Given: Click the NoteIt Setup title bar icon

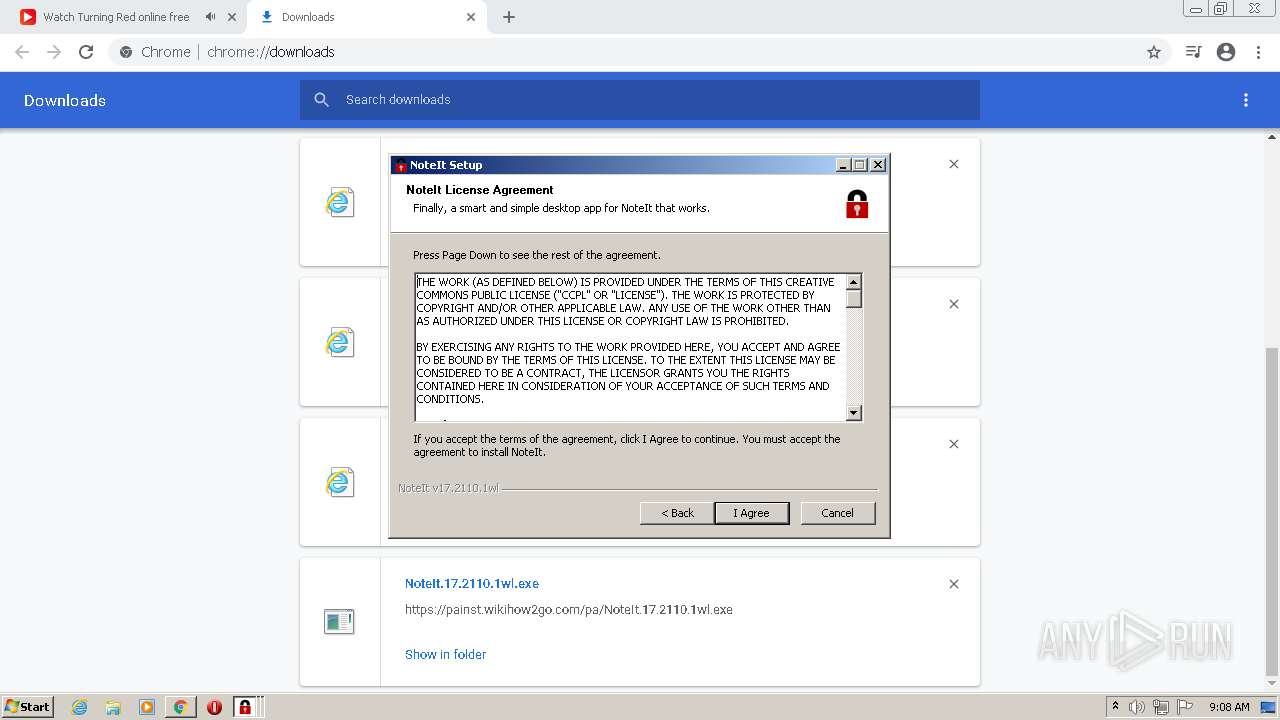Looking at the screenshot, I should tap(401, 165).
